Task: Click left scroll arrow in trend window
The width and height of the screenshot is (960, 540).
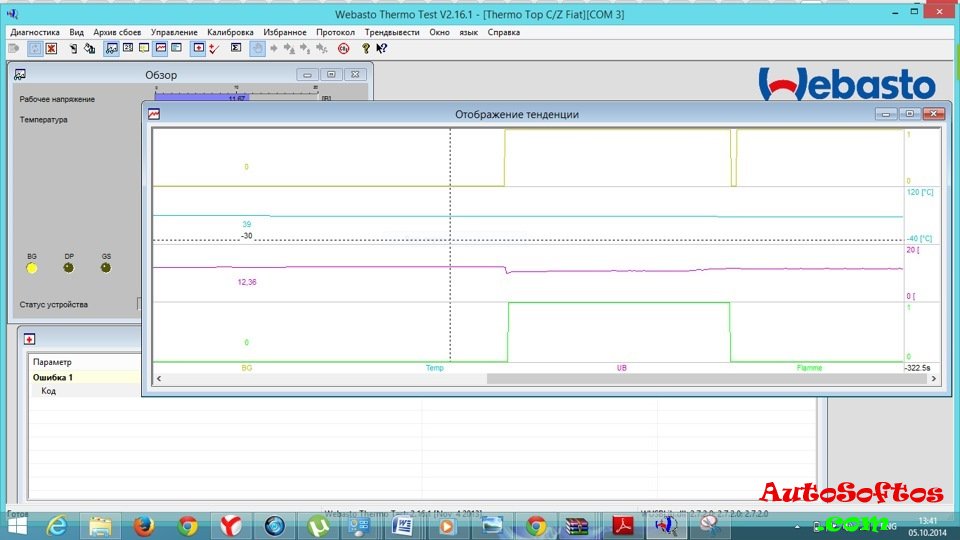Action: (159, 379)
